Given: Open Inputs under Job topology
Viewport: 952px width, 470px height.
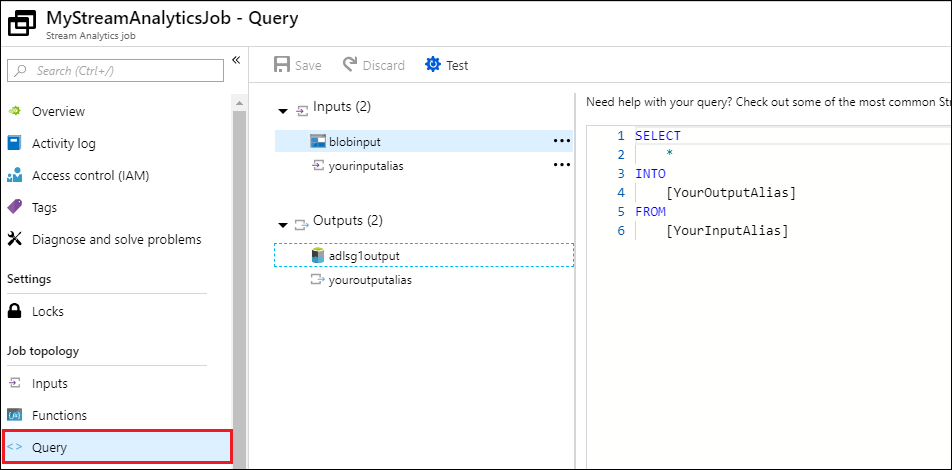Looking at the screenshot, I should [x=50, y=384].
